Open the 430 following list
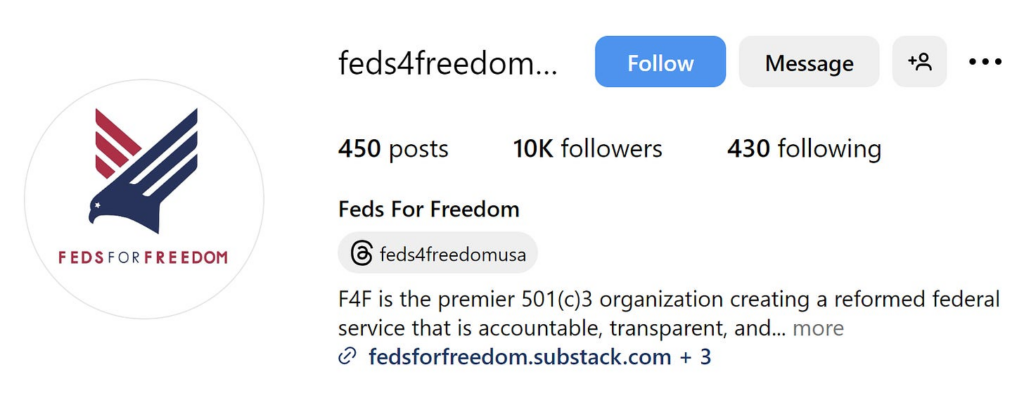 pos(804,150)
